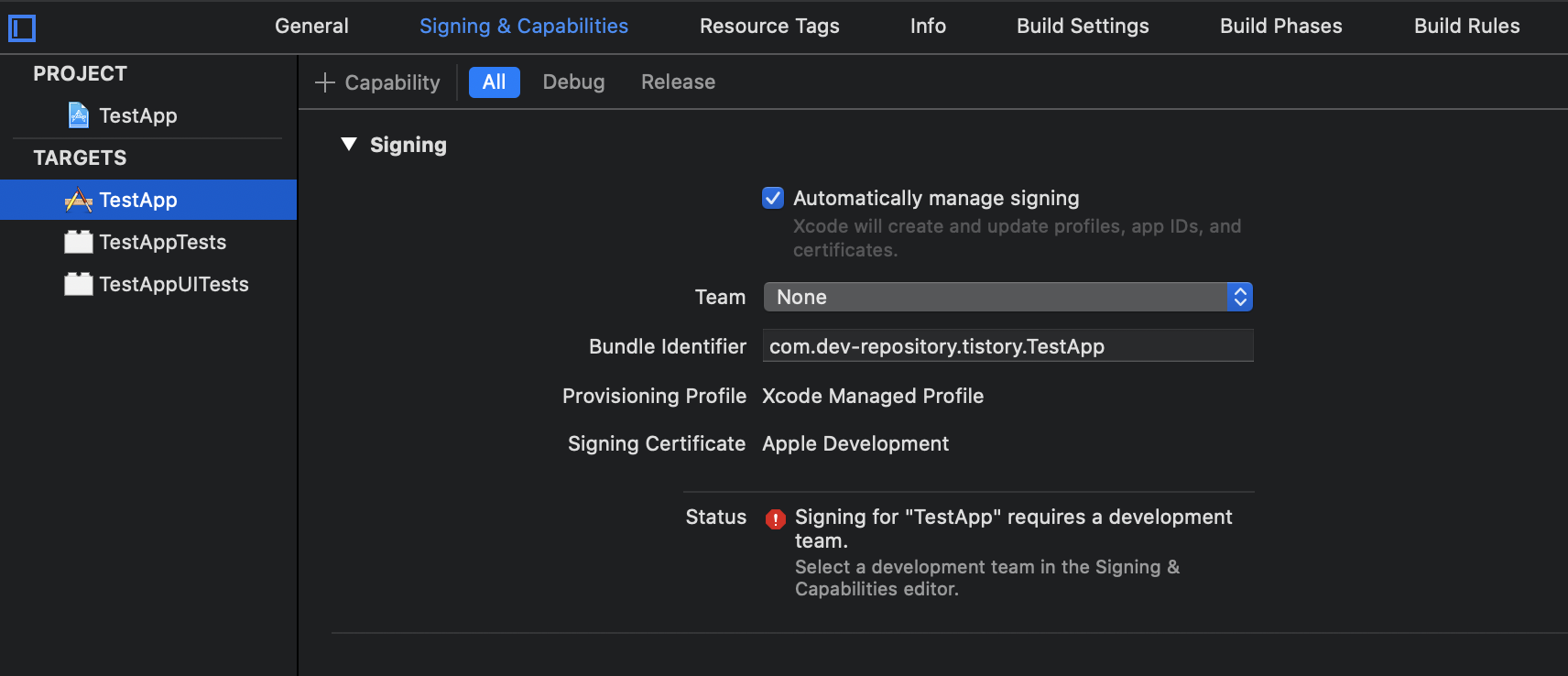This screenshot has height=676, width=1568.
Task: Select the Release configuration filter
Action: 678,82
